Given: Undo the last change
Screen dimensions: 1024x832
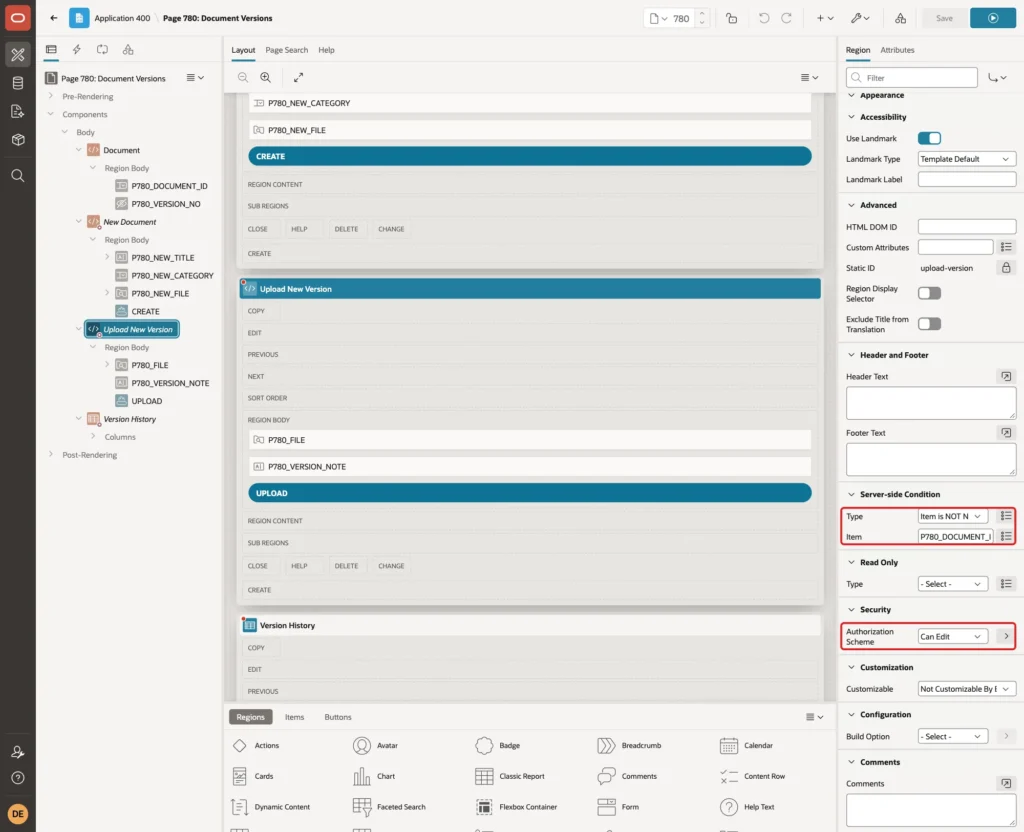Looking at the screenshot, I should coord(763,18).
